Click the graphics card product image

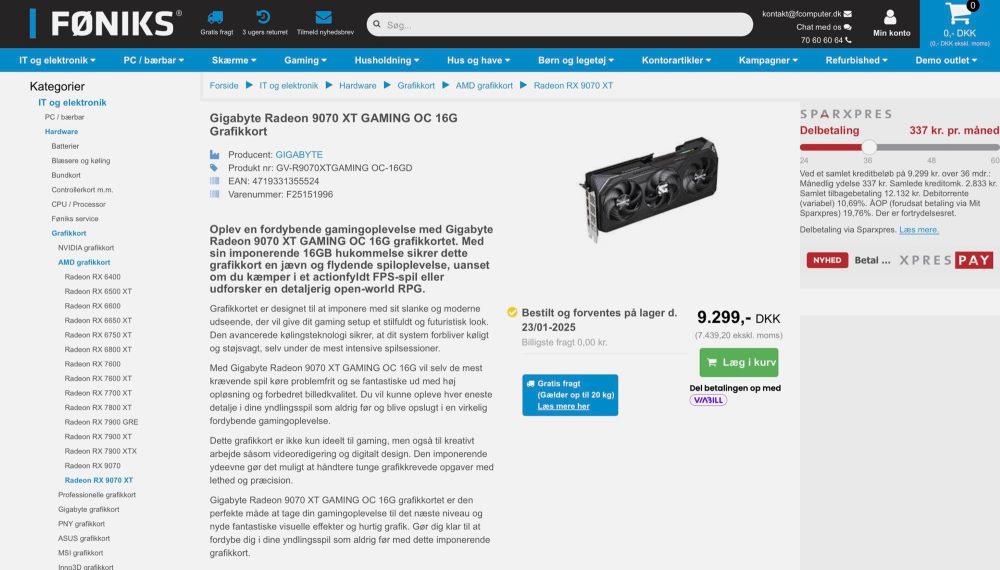pyautogui.click(x=649, y=188)
